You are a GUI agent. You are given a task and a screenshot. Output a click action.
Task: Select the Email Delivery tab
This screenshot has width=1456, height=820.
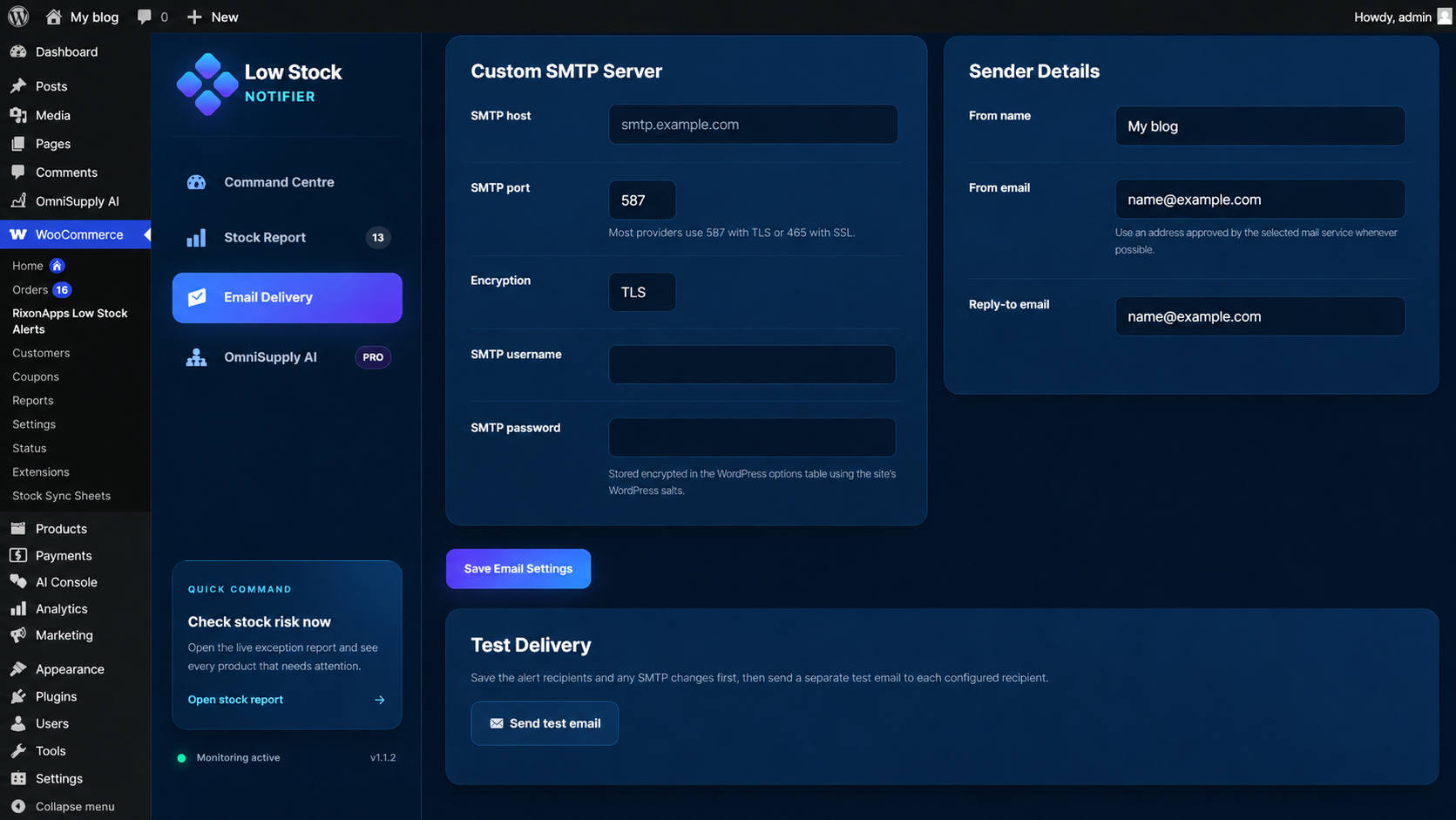(287, 297)
